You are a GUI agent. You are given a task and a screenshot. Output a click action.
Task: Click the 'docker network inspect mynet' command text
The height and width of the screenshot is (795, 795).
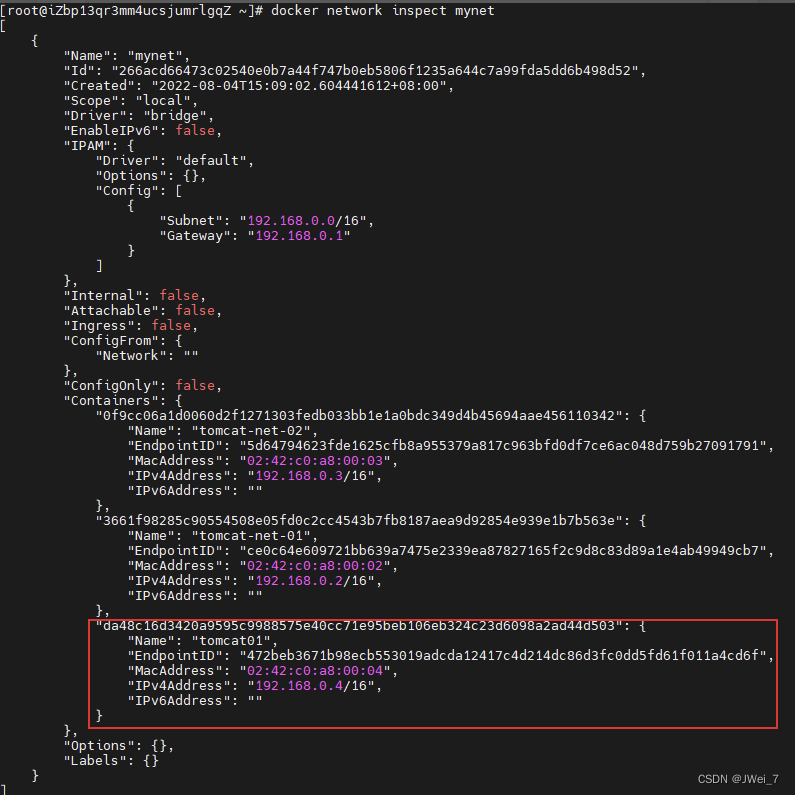pyautogui.click(x=383, y=11)
